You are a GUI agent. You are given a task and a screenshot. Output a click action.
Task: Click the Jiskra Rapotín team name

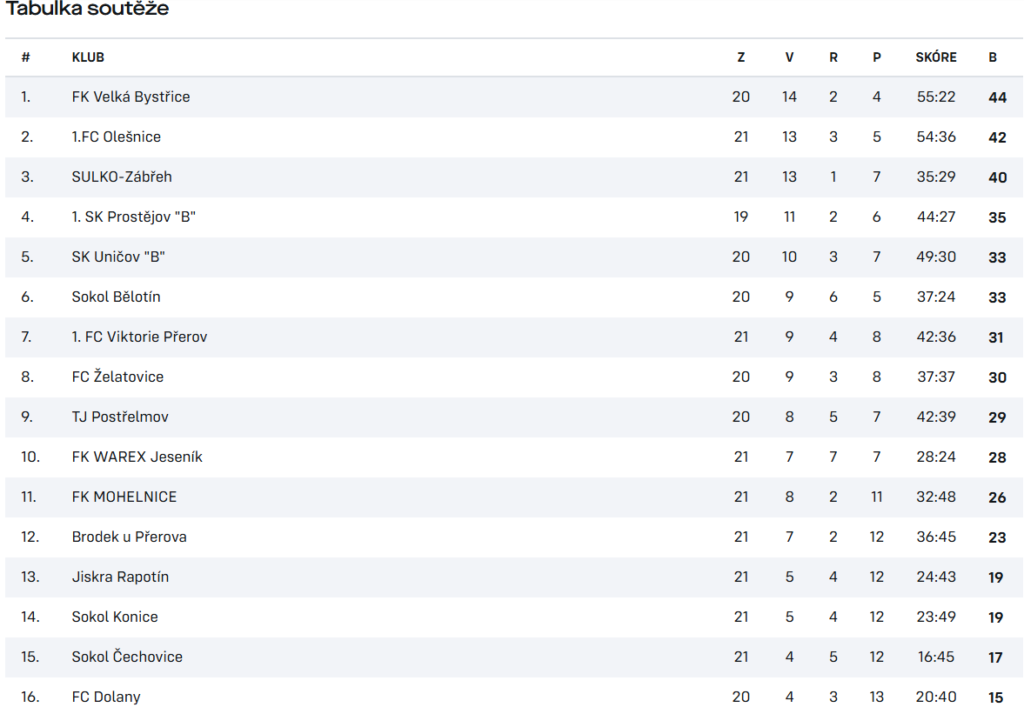pos(120,577)
